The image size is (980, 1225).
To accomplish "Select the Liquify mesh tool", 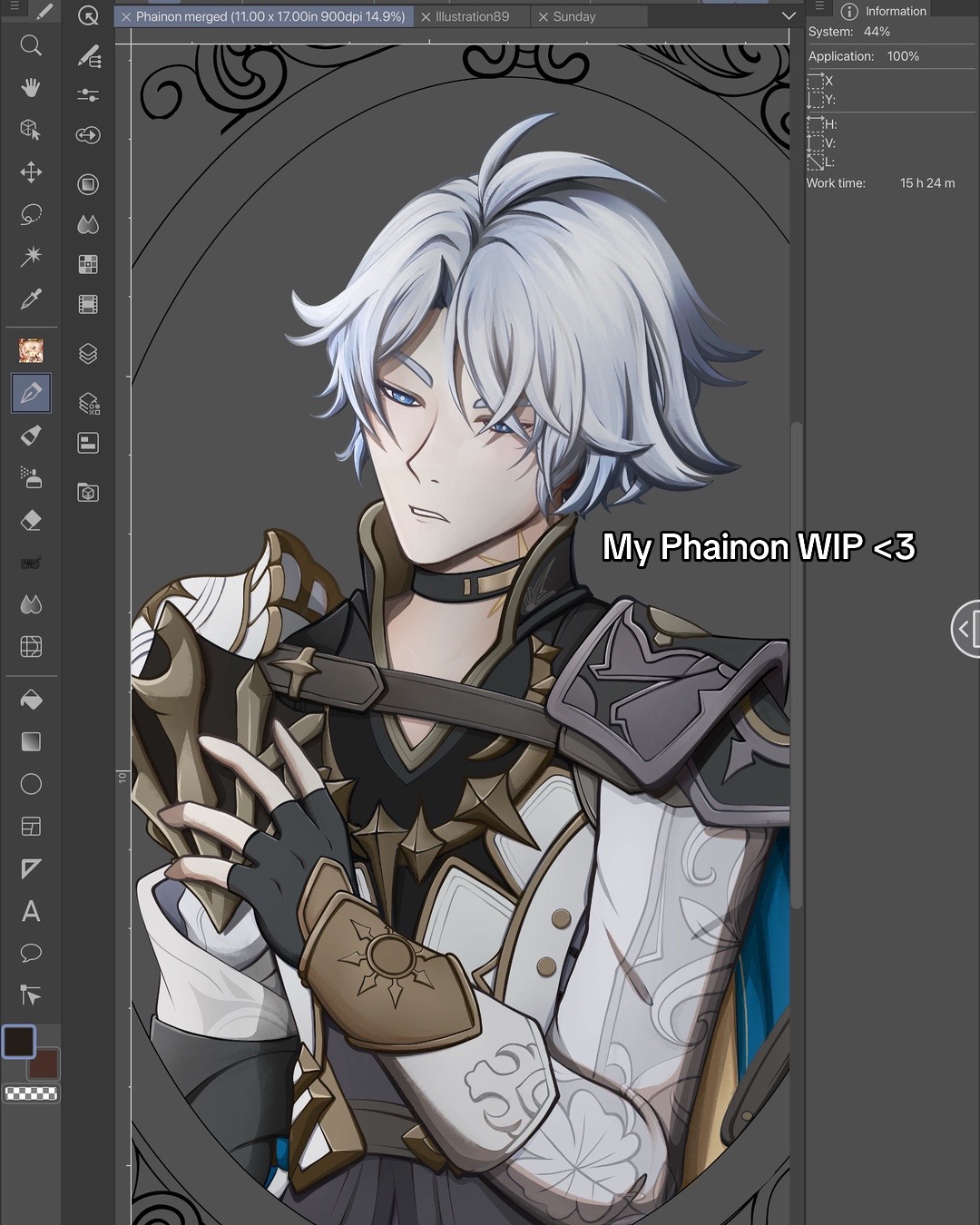I will (x=31, y=646).
